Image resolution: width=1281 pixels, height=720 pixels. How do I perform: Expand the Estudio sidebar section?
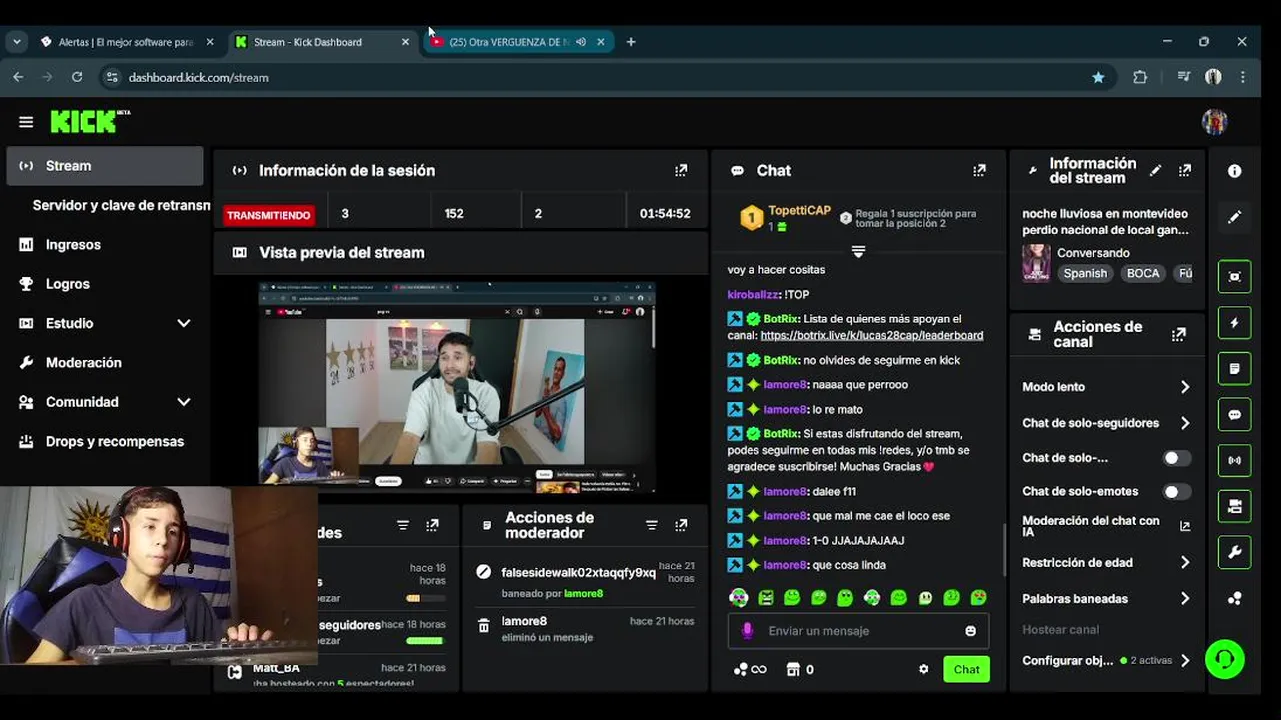(184, 323)
